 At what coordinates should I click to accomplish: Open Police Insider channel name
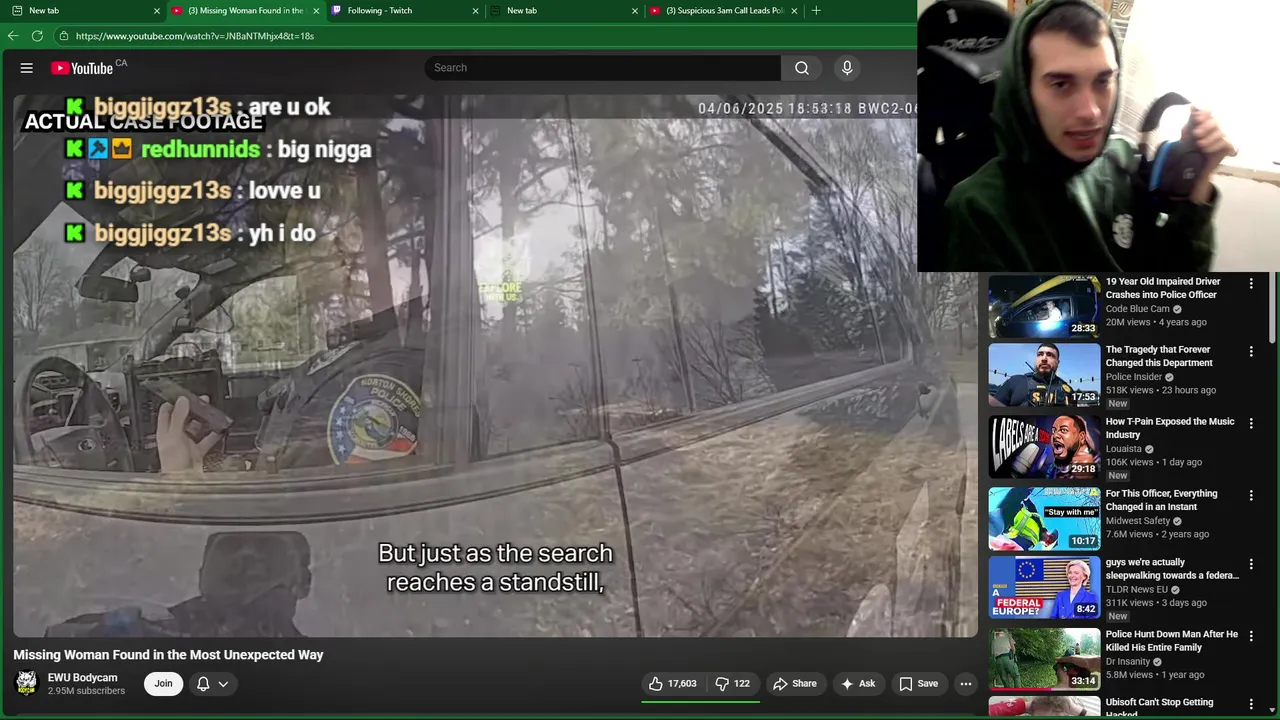[1134, 377]
